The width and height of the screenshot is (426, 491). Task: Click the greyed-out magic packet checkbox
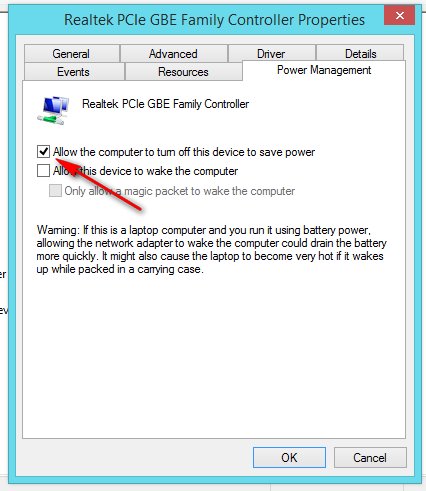point(55,191)
